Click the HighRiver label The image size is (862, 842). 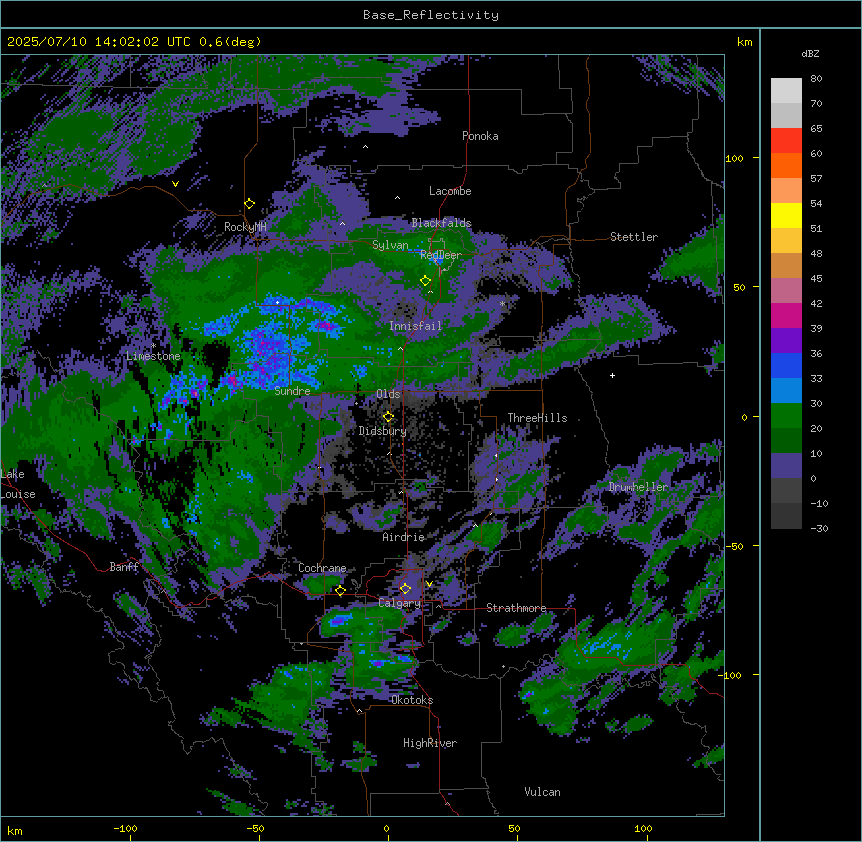click(x=430, y=743)
